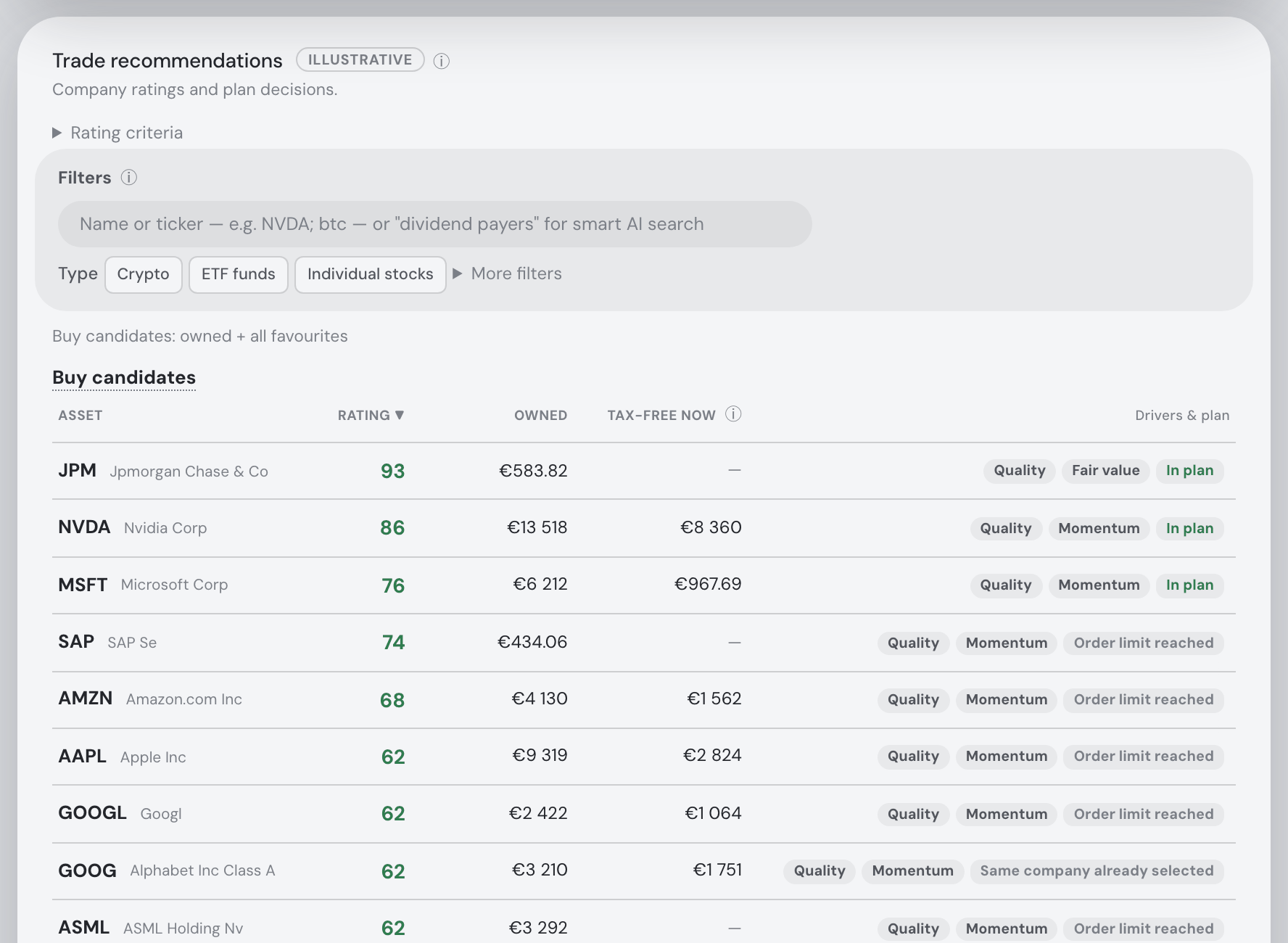Open the GOOG Alphabet Class A row

[644, 871]
